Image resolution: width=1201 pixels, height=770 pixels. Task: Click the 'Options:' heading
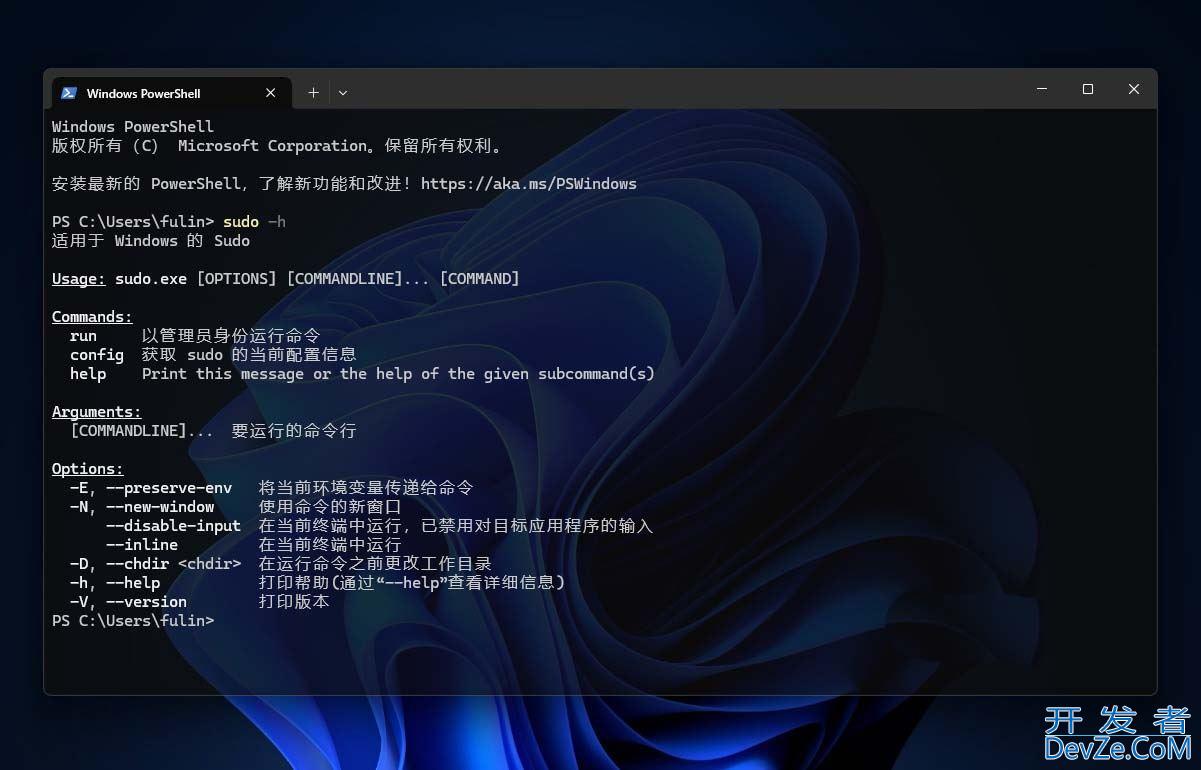[x=88, y=469]
